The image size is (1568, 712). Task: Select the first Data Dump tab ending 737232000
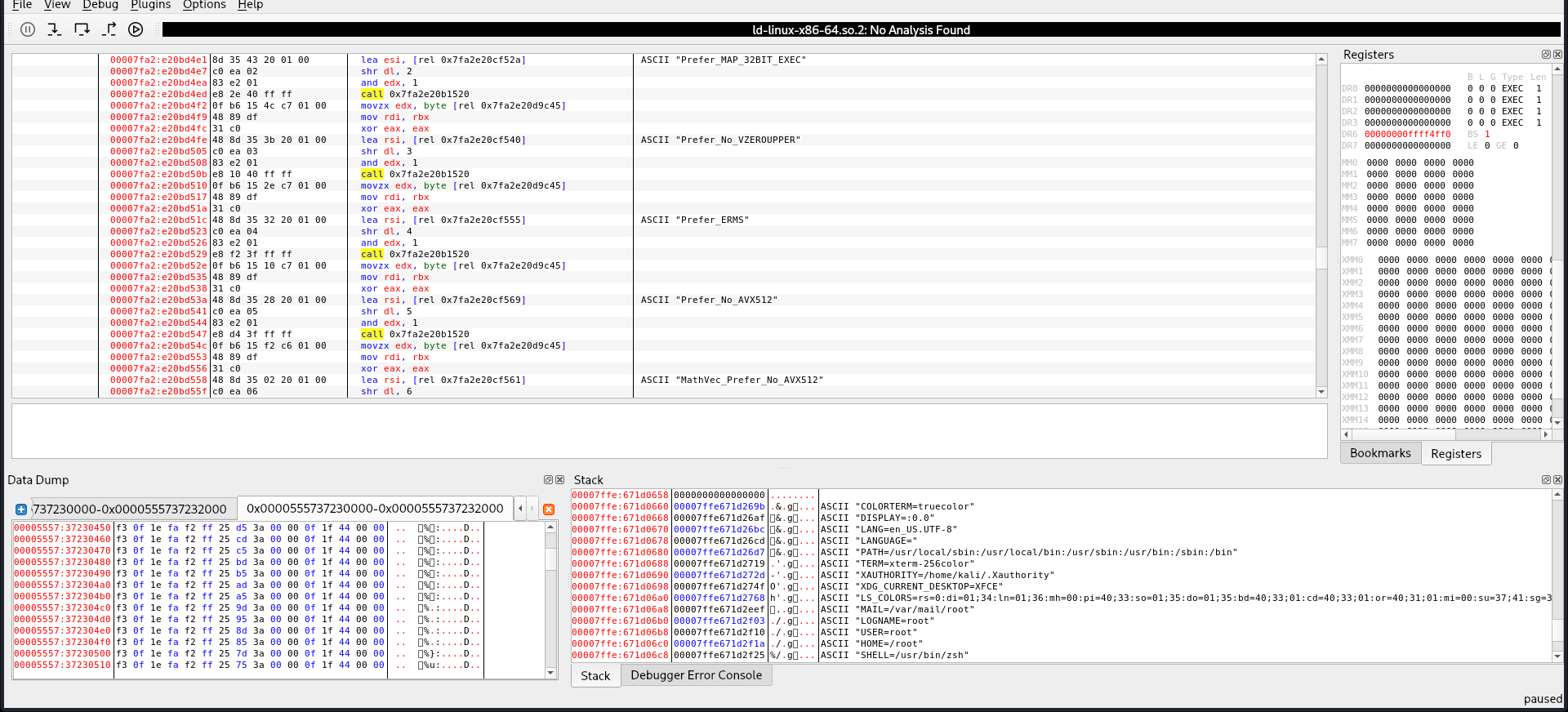[x=134, y=509]
